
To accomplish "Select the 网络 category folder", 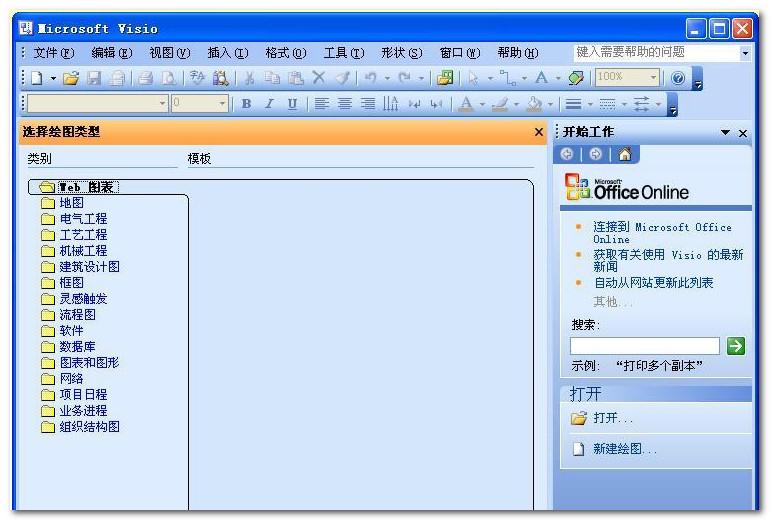I will [x=62, y=379].
